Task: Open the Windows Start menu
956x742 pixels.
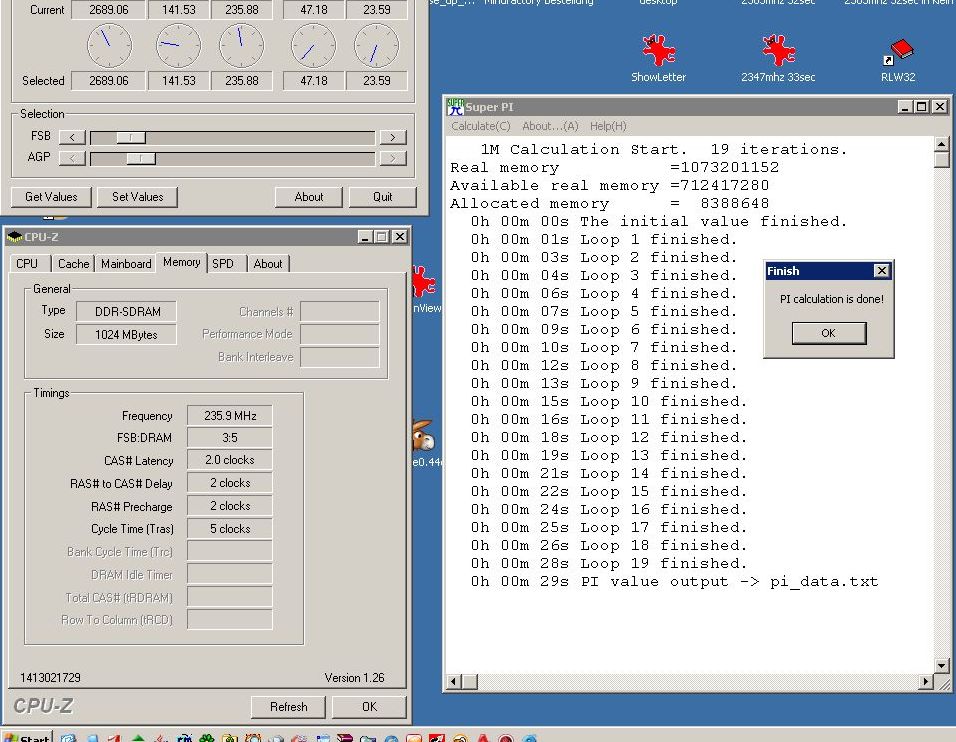Action: tap(27, 737)
